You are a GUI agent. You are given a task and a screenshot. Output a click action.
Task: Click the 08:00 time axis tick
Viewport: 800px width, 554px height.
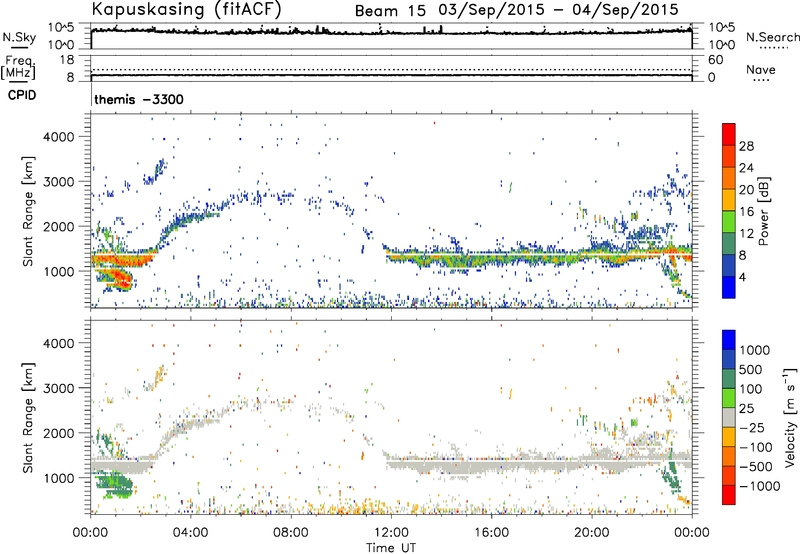tap(291, 533)
